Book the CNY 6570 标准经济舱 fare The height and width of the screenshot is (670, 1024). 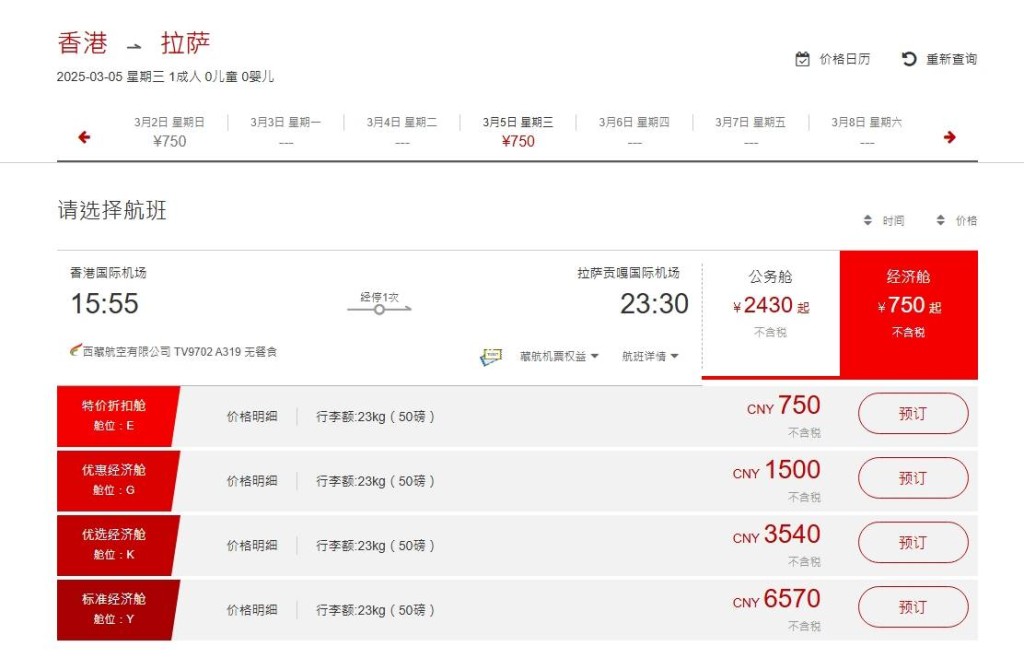(913, 607)
